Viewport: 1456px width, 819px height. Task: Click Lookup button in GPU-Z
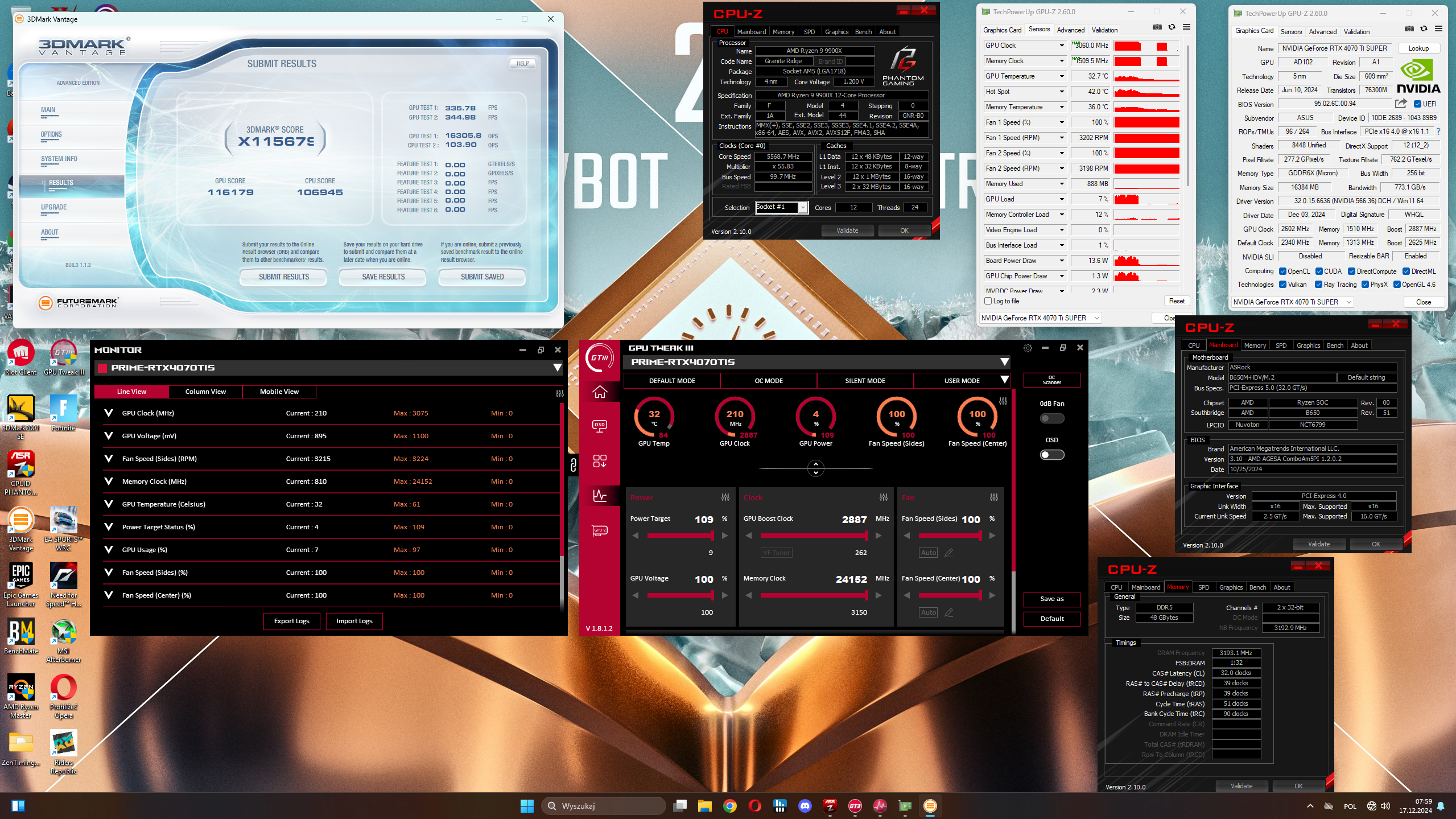click(1418, 48)
